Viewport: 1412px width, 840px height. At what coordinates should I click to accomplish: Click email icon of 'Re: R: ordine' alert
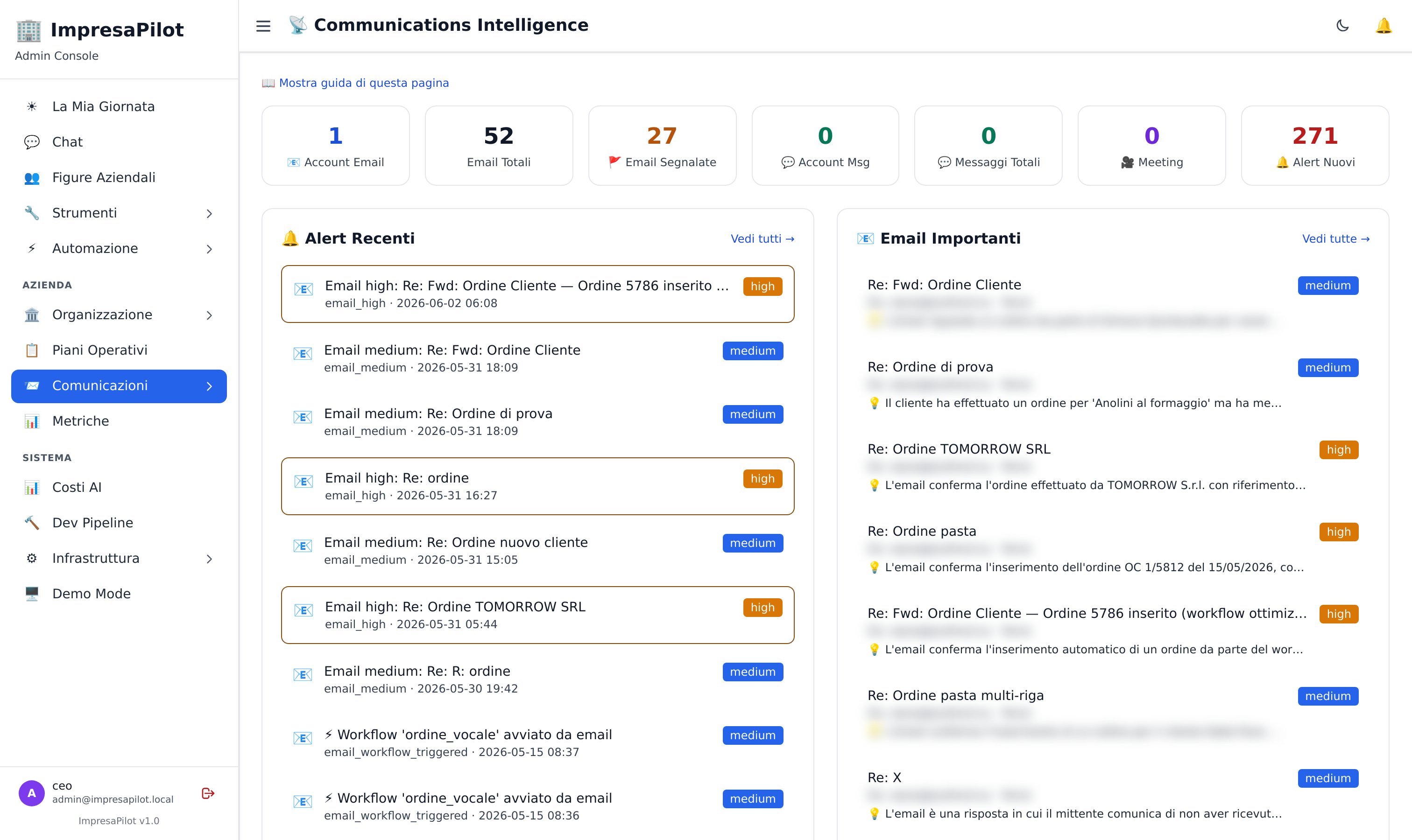pyautogui.click(x=303, y=675)
